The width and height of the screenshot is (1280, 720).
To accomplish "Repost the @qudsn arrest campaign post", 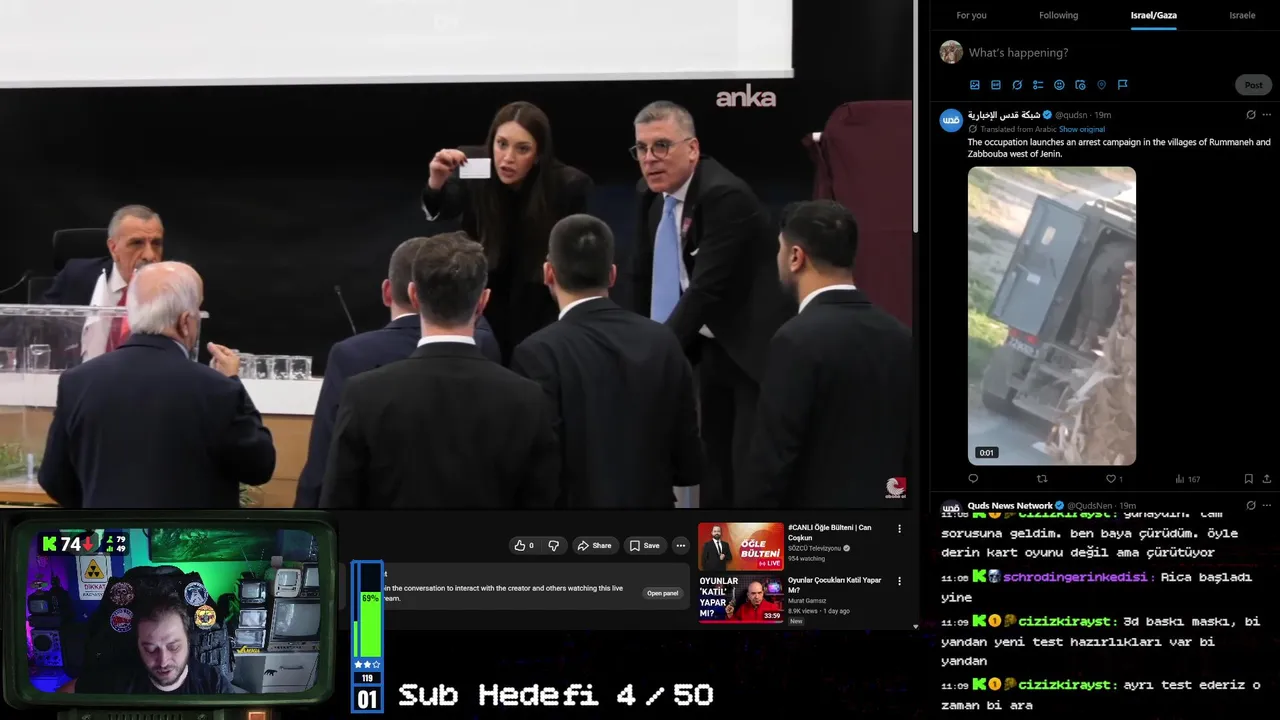I will click(1042, 479).
